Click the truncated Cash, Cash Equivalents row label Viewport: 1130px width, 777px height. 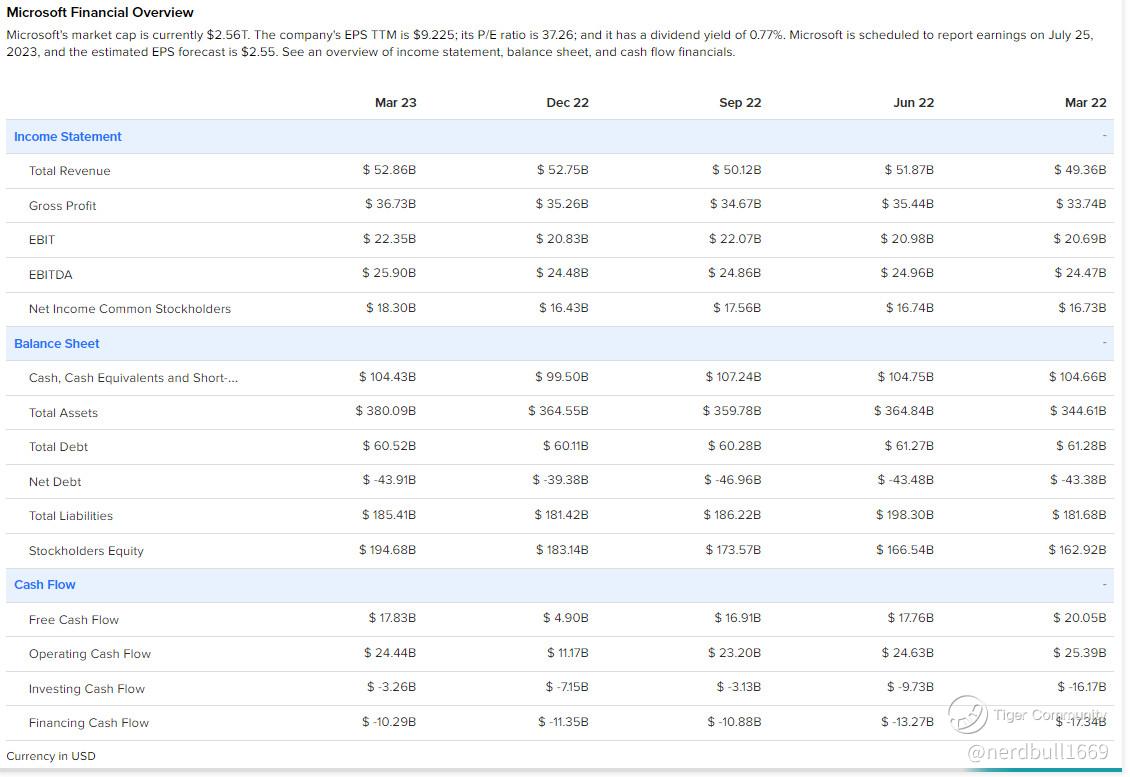click(133, 378)
